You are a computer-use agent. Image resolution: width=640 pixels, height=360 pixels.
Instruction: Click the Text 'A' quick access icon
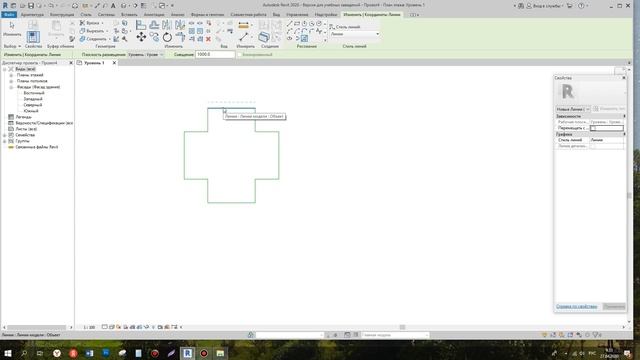[113, 6]
